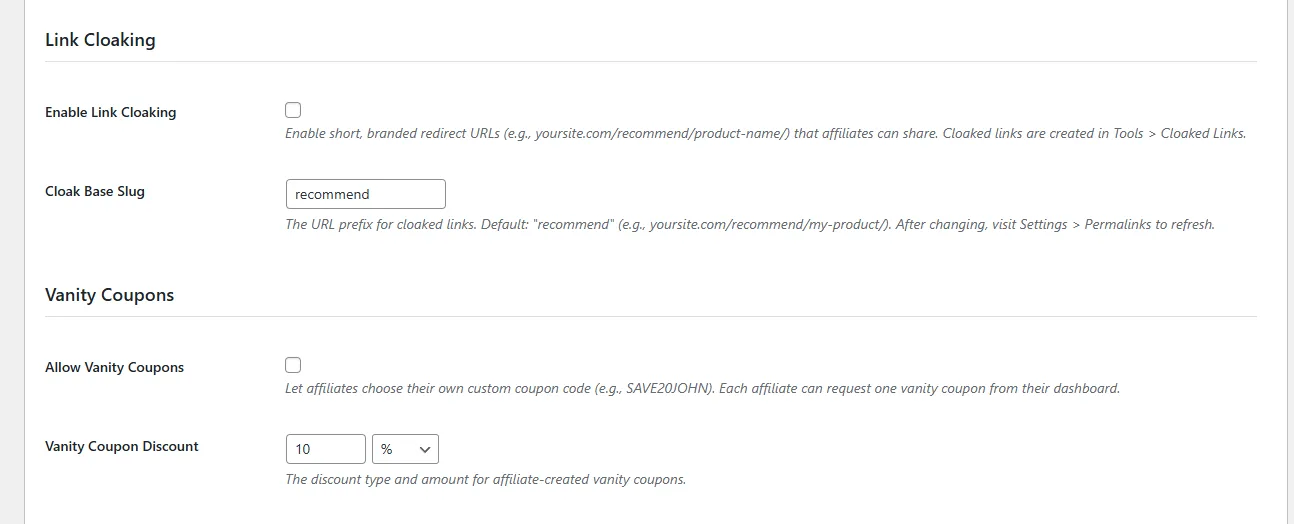Click the chevron arrow in the discount type select

coord(425,450)
